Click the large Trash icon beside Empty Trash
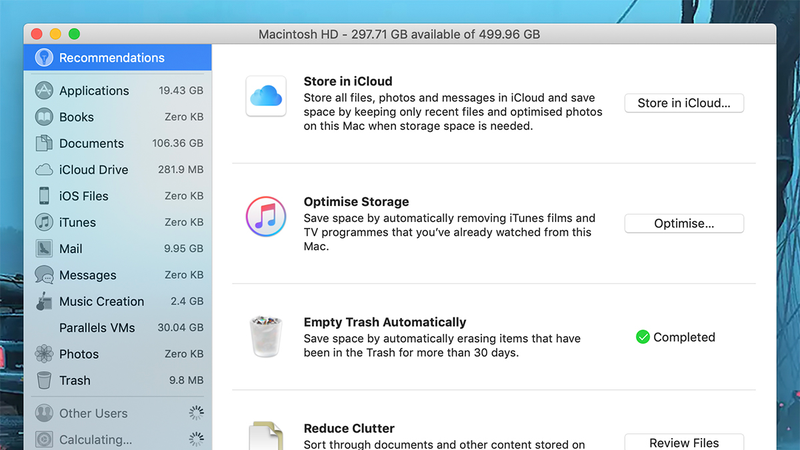 [x=266, y=336]
